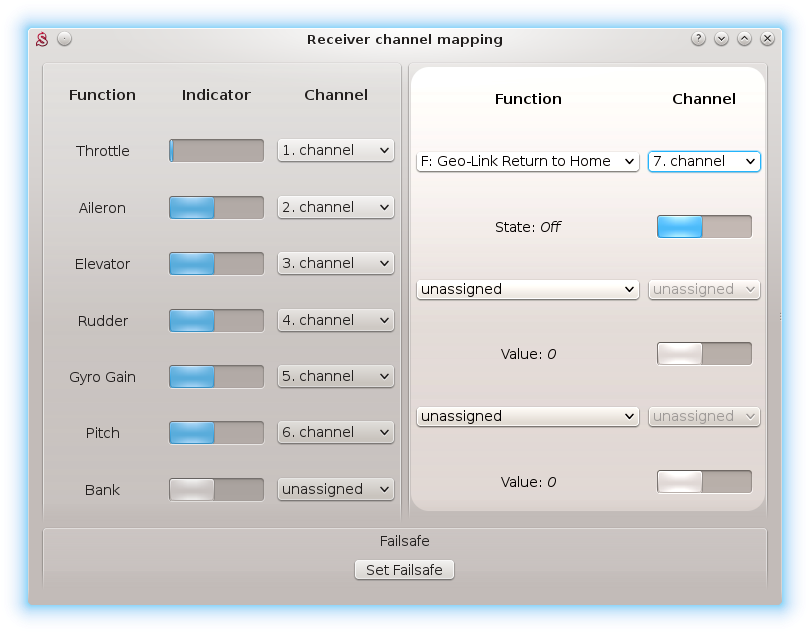Viewport: 809px width, 632px height.
Task: Click the Gyro Gain indicator bar
Action: click(217, 377)
